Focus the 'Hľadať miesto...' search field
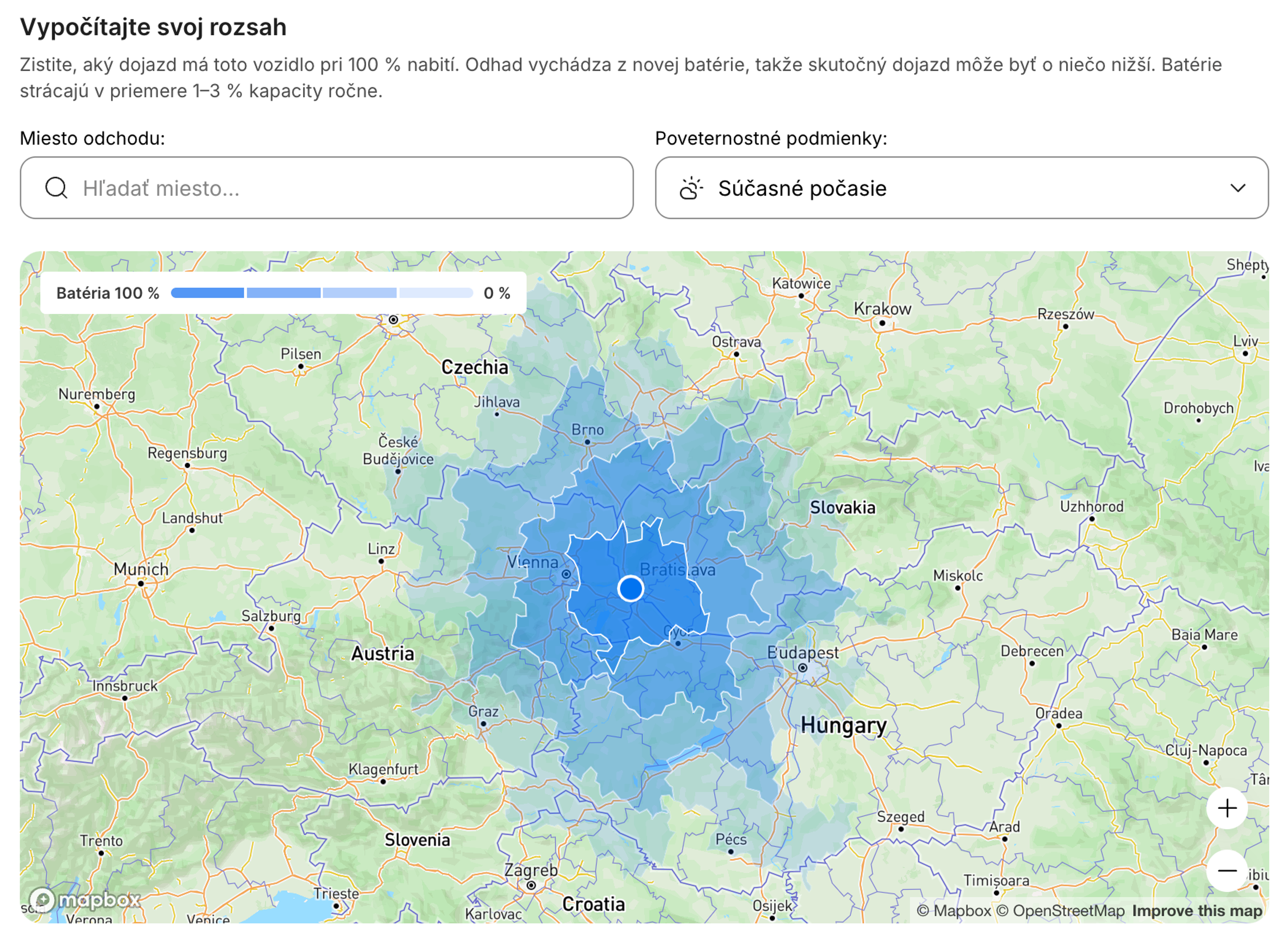Screen dimensions: 1288x934 327,188
